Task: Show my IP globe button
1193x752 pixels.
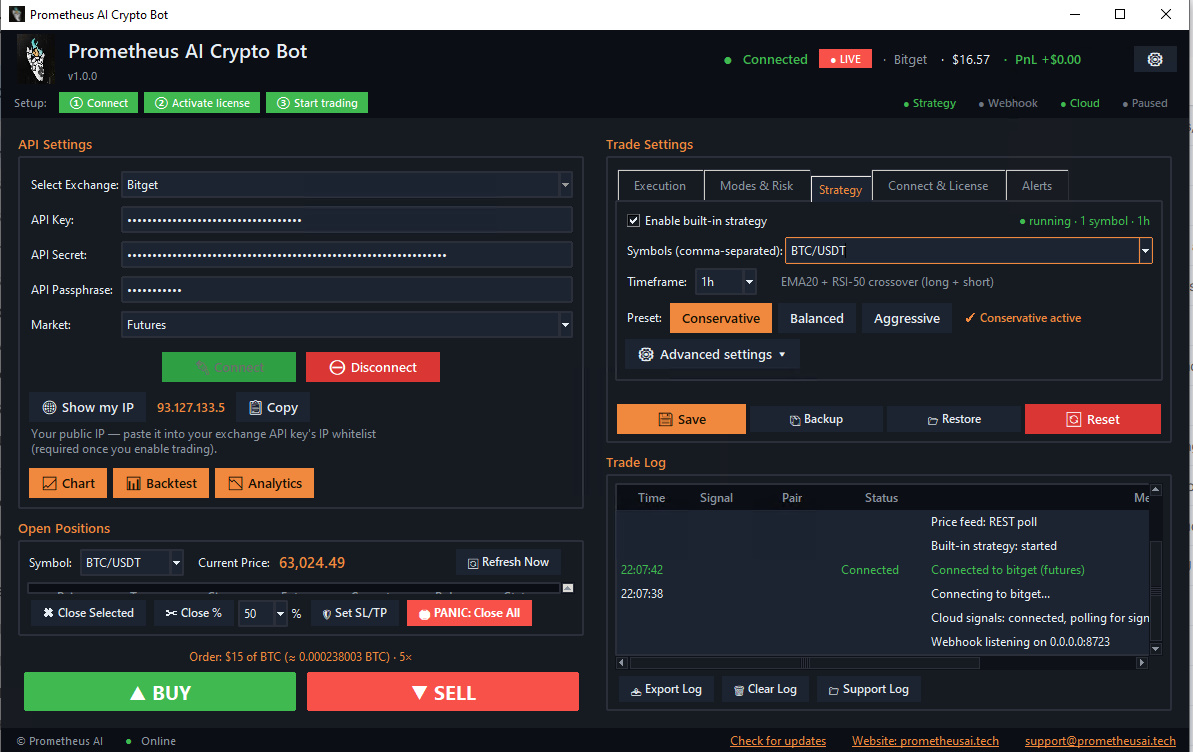Action: [x=88, y=407]
